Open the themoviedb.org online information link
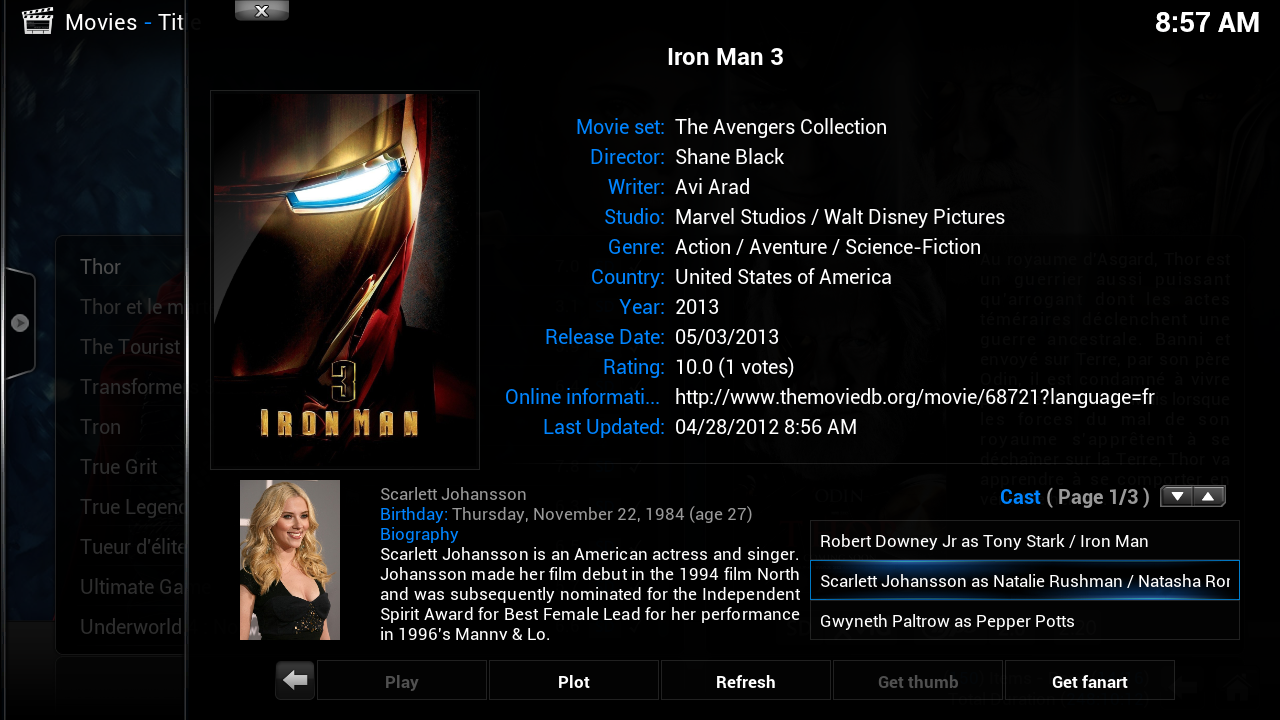This screenshot has height=720, width=1280. 914,397
